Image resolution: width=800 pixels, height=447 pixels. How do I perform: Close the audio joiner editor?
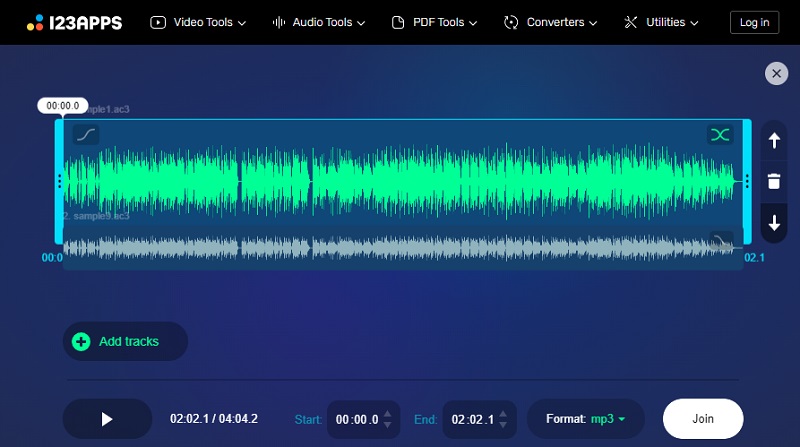(776, 73)
